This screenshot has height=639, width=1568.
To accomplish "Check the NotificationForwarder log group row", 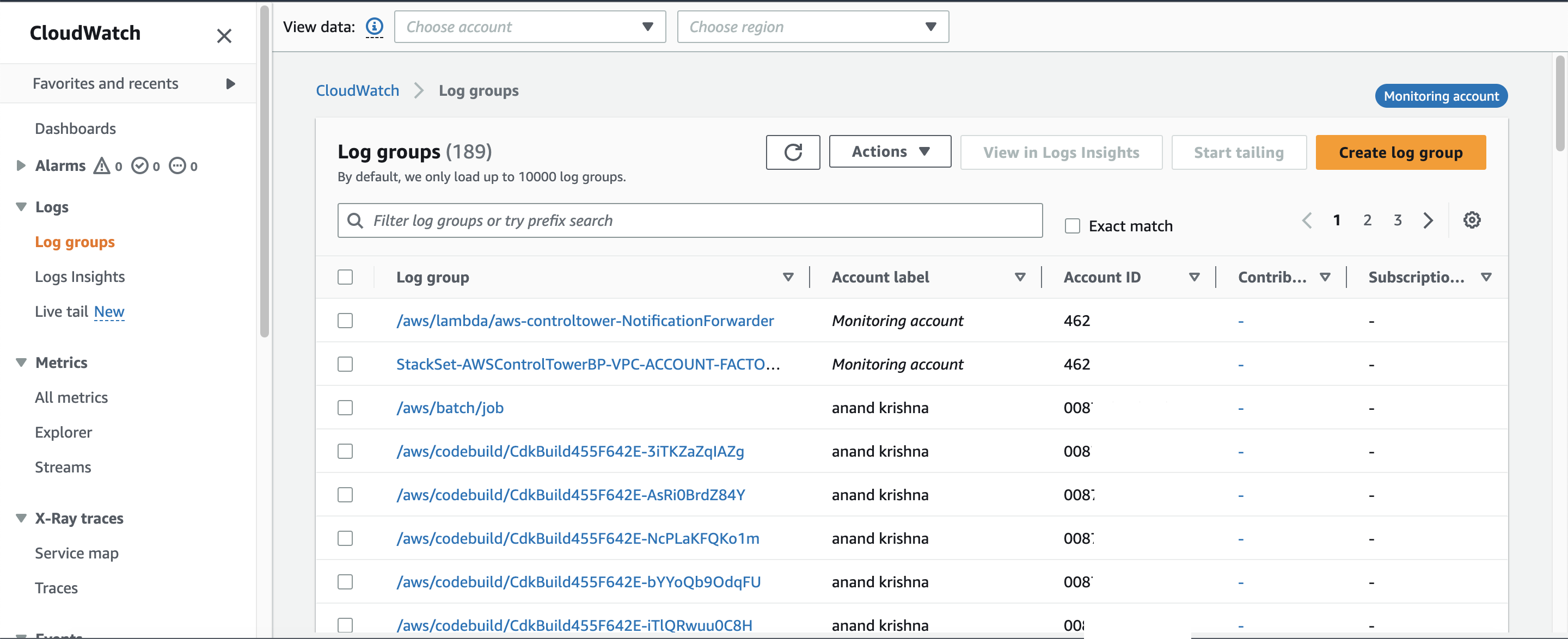I will tap(345, 320).
